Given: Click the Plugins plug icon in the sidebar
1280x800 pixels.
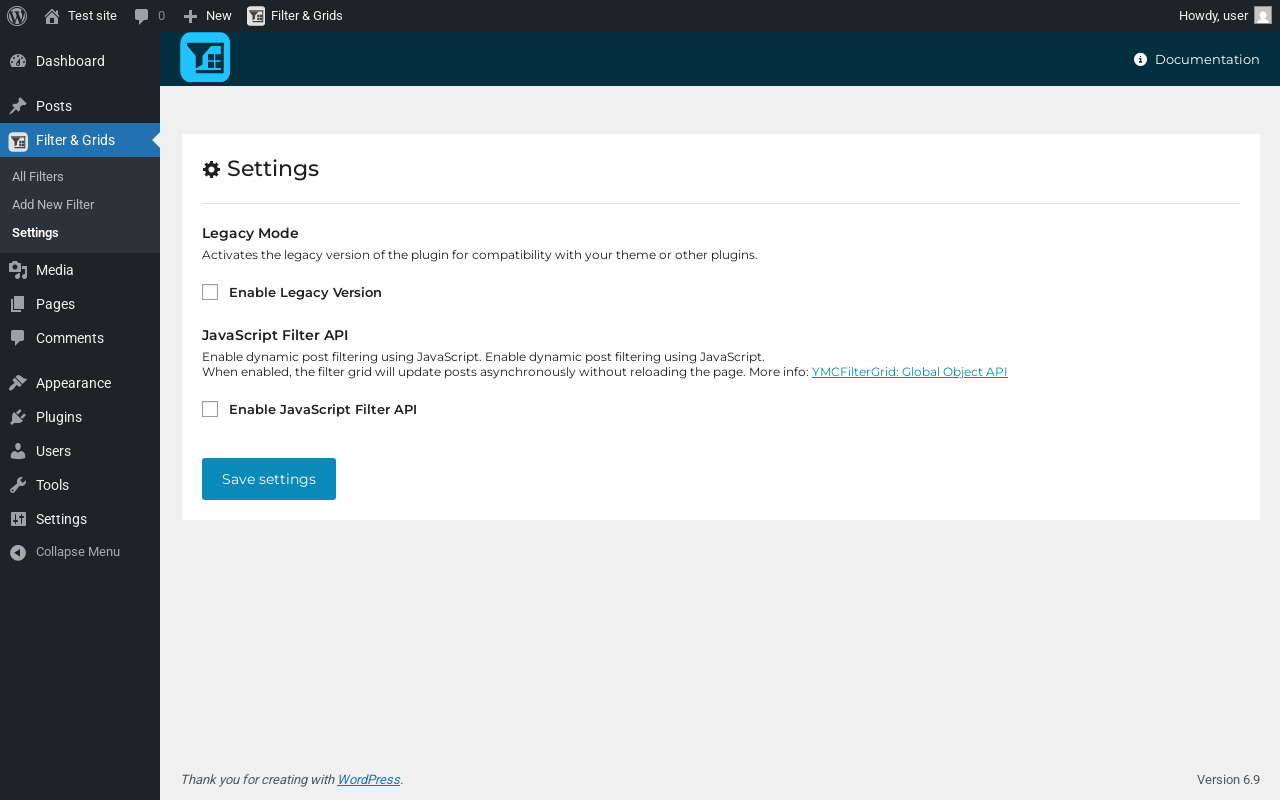Looking at the screenshot, I should click(x=18, y=417).
